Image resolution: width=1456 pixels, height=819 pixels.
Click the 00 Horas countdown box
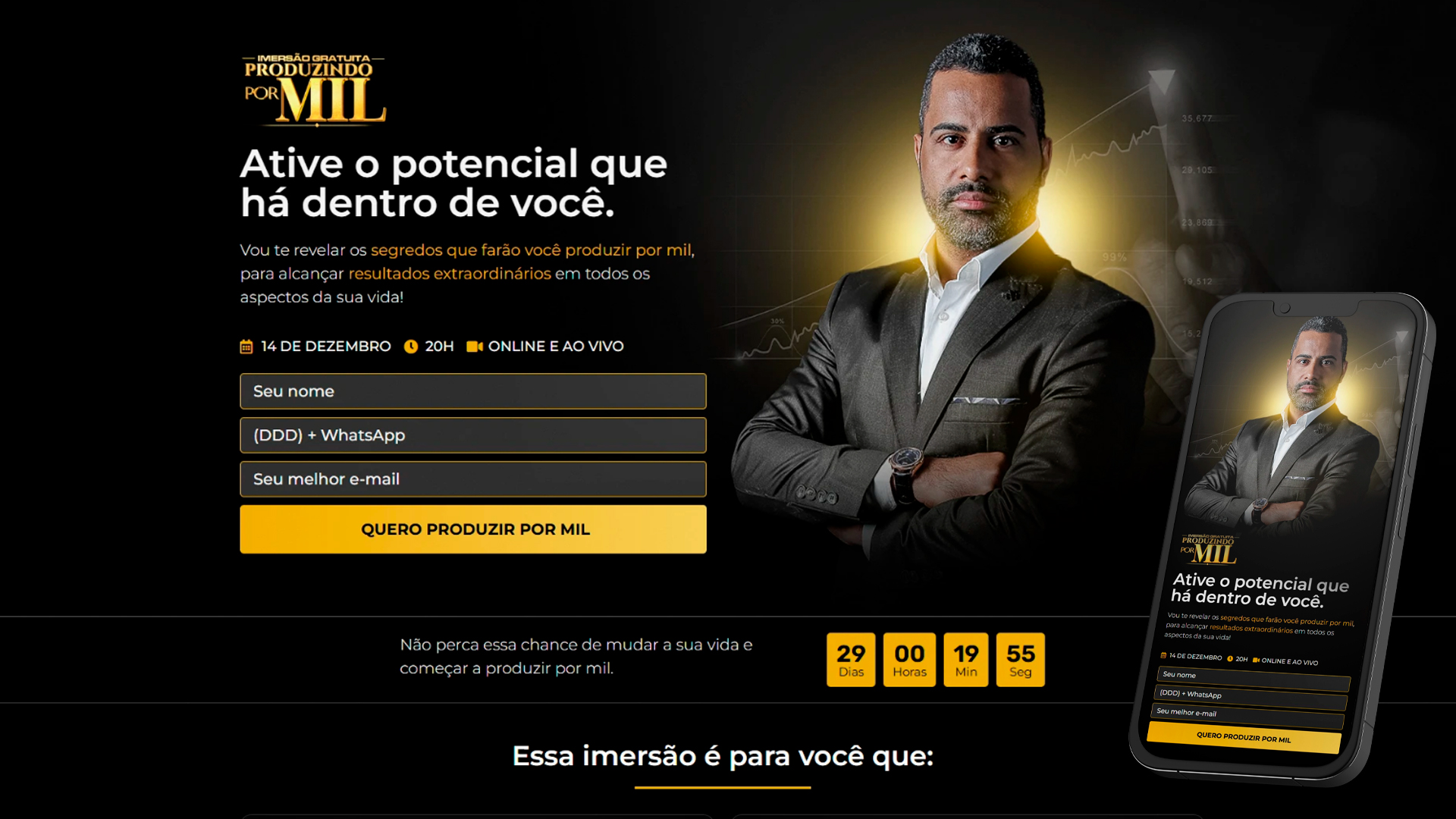coord(909,660)
